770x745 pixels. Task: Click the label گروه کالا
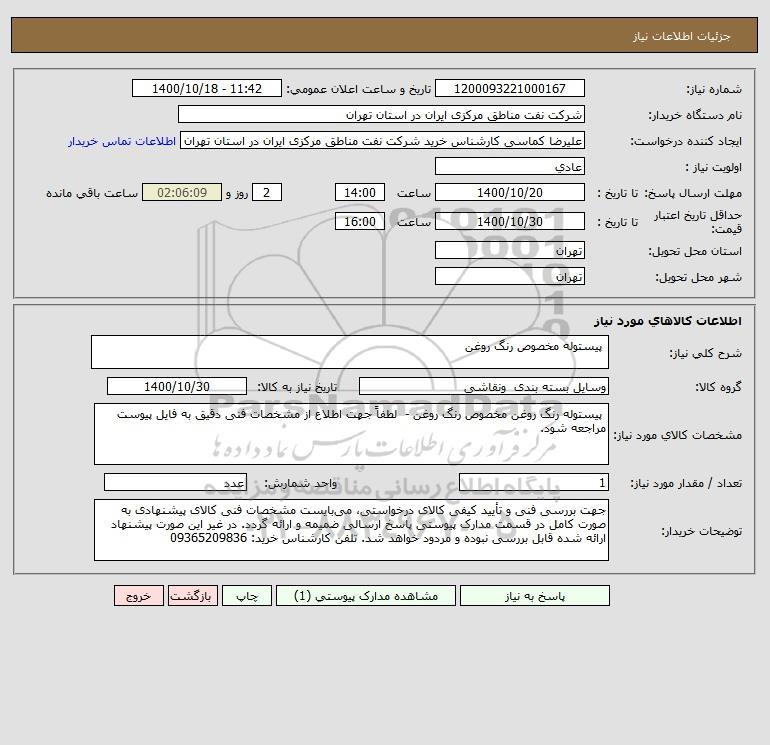coord(718,387)
